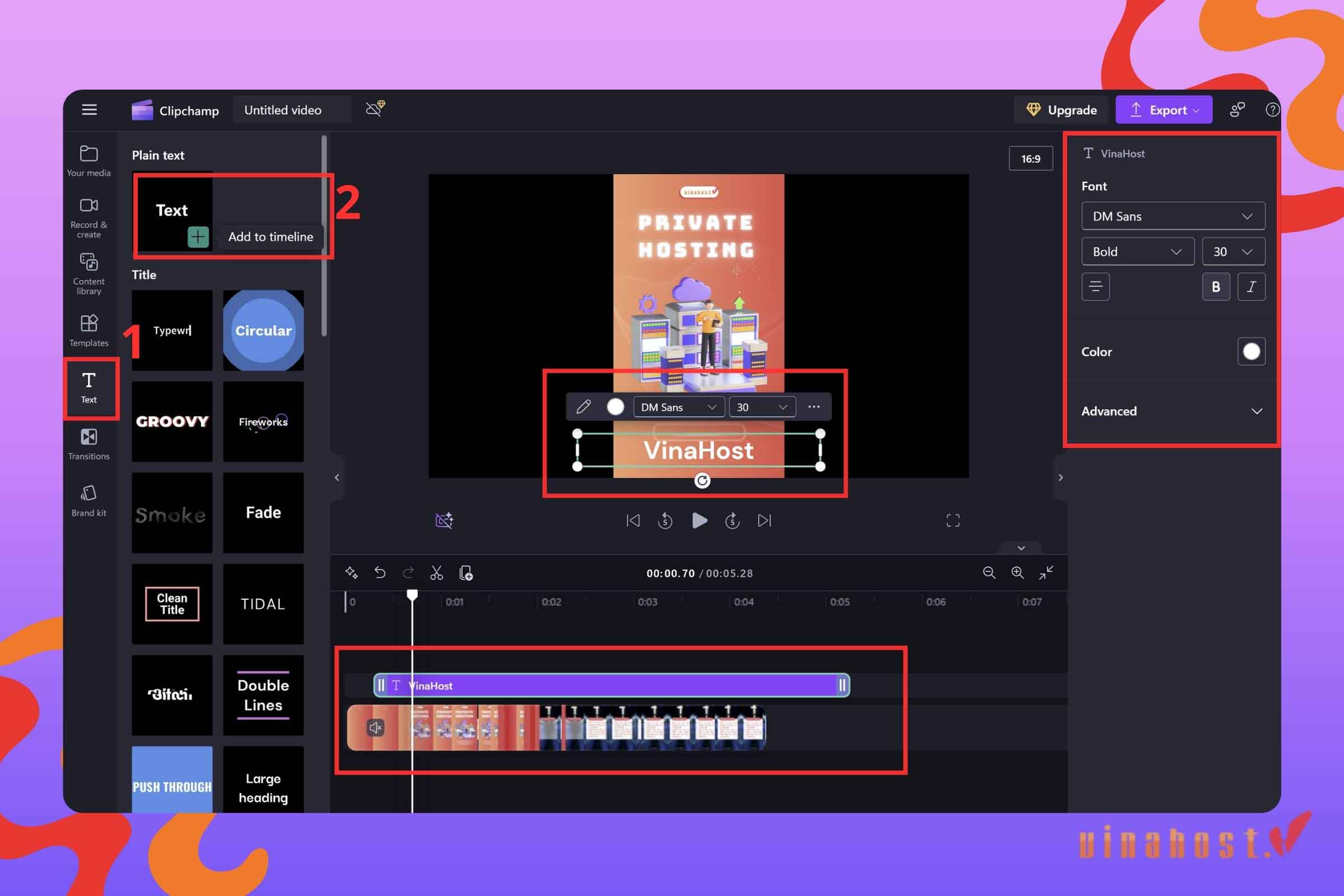1344x896 pixels.
Task: Open the DM Sans font dropdown in property panel
Action: 1173,216
